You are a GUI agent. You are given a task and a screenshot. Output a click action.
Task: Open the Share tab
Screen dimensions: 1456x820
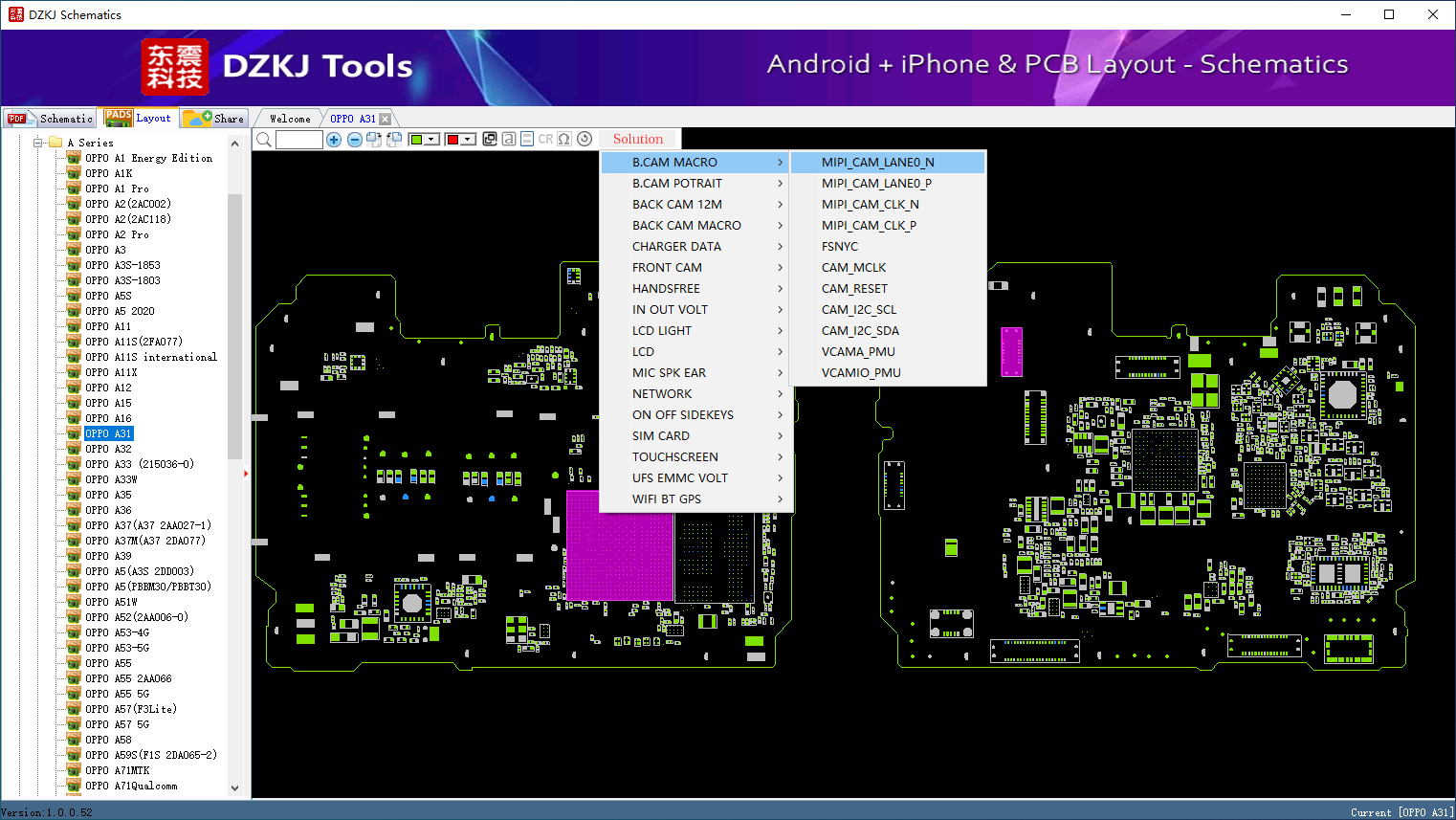pos(214,119)
